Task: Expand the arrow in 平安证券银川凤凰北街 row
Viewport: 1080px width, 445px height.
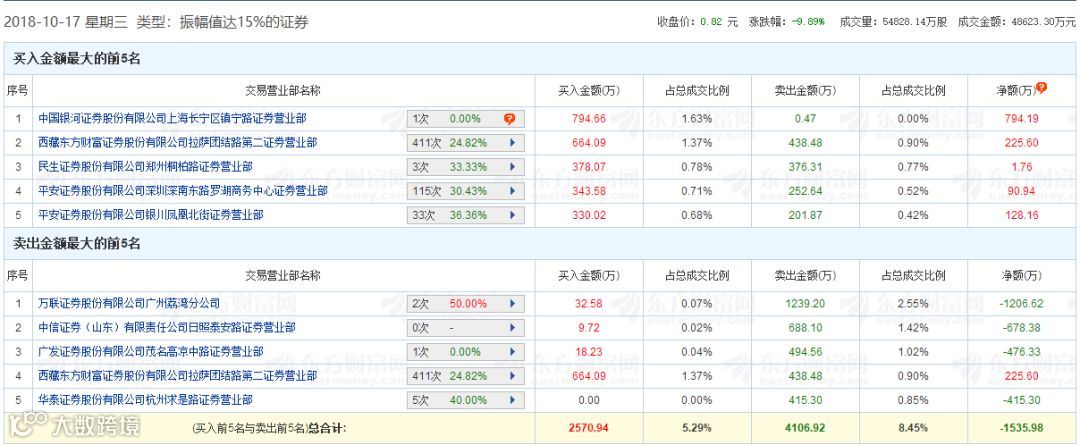Action: click(512, 215)
